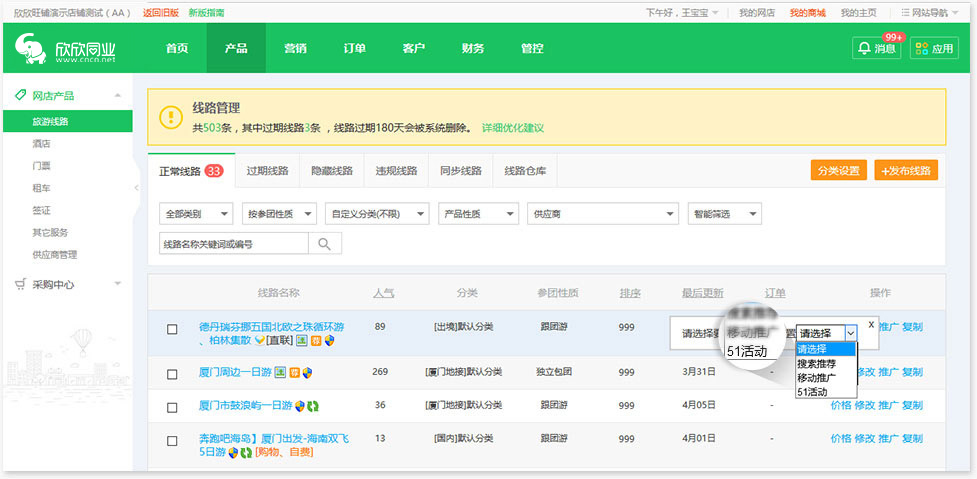
Task: Expand the 供应商 filter dropdown
Action: tap(603, 213)
